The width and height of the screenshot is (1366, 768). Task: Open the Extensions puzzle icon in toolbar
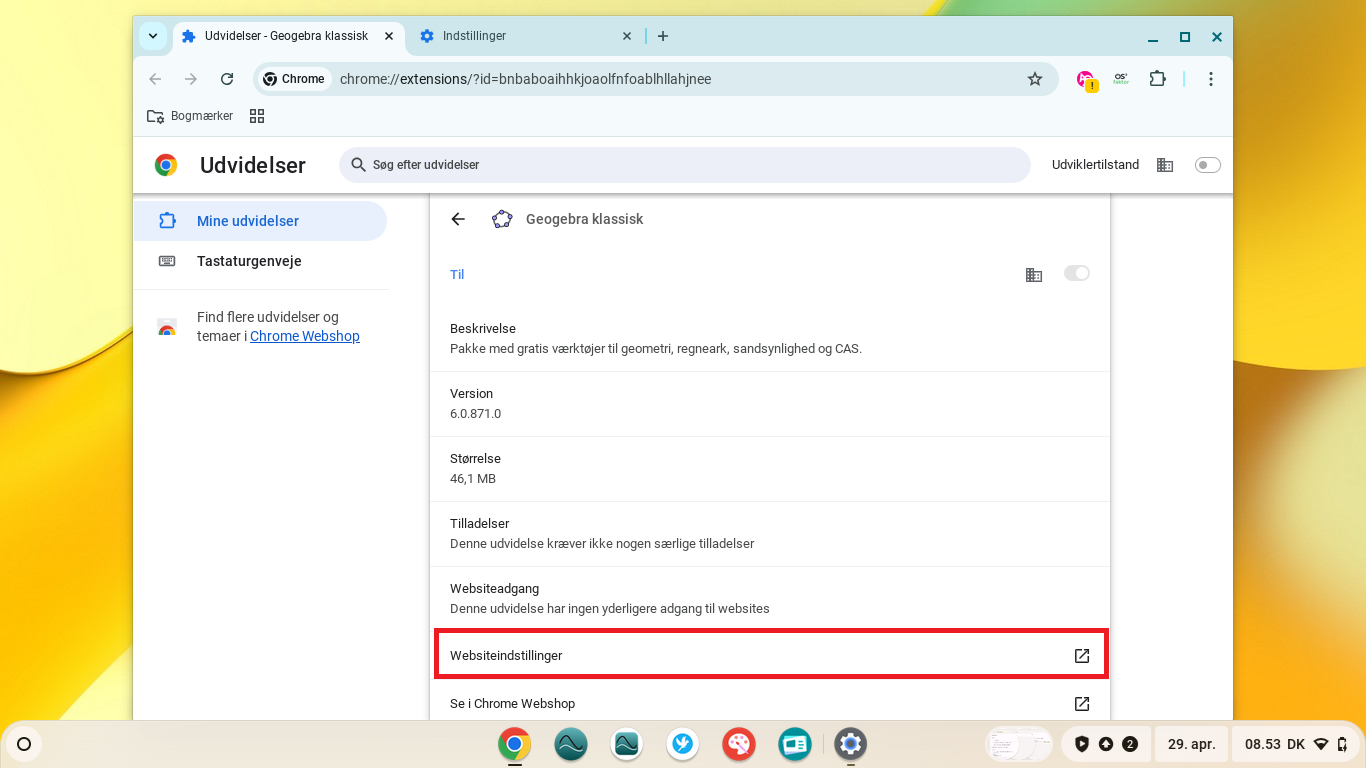[1157, 79]
